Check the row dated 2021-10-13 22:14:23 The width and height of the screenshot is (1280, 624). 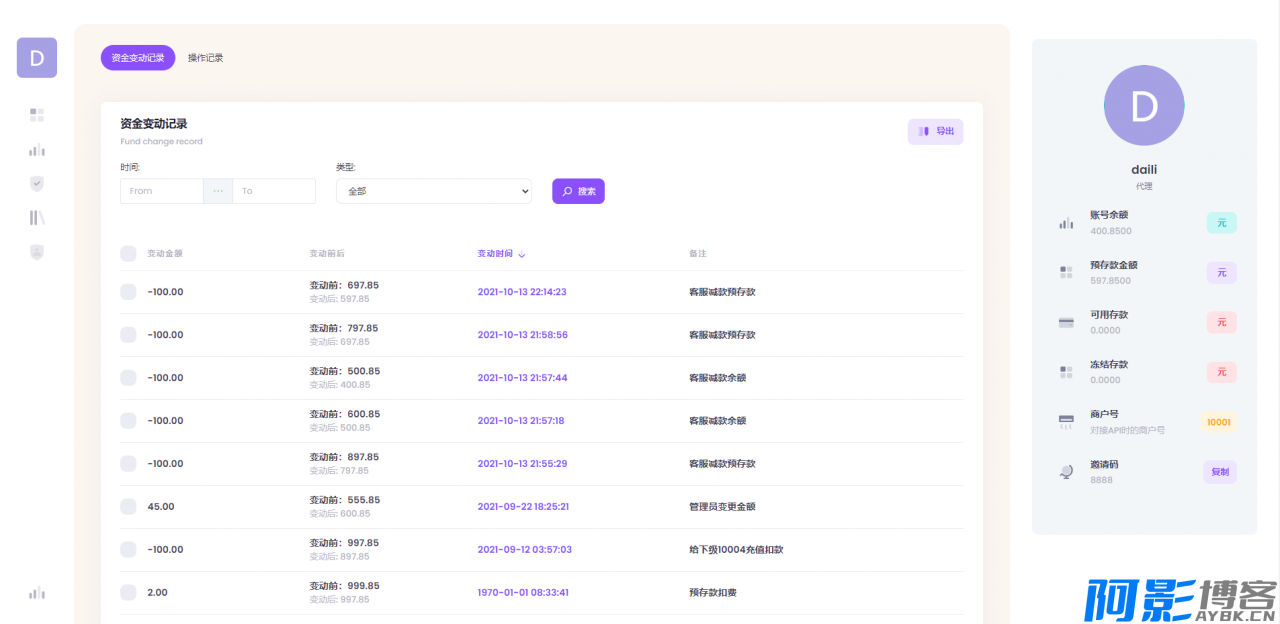click(128, 292)
